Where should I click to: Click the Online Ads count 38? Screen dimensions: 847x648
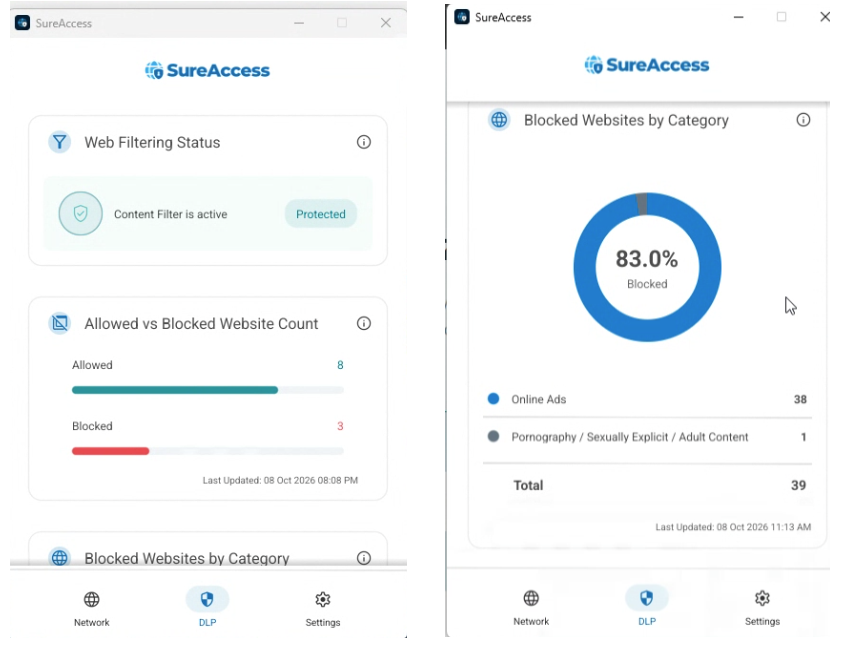click(800, 399)
